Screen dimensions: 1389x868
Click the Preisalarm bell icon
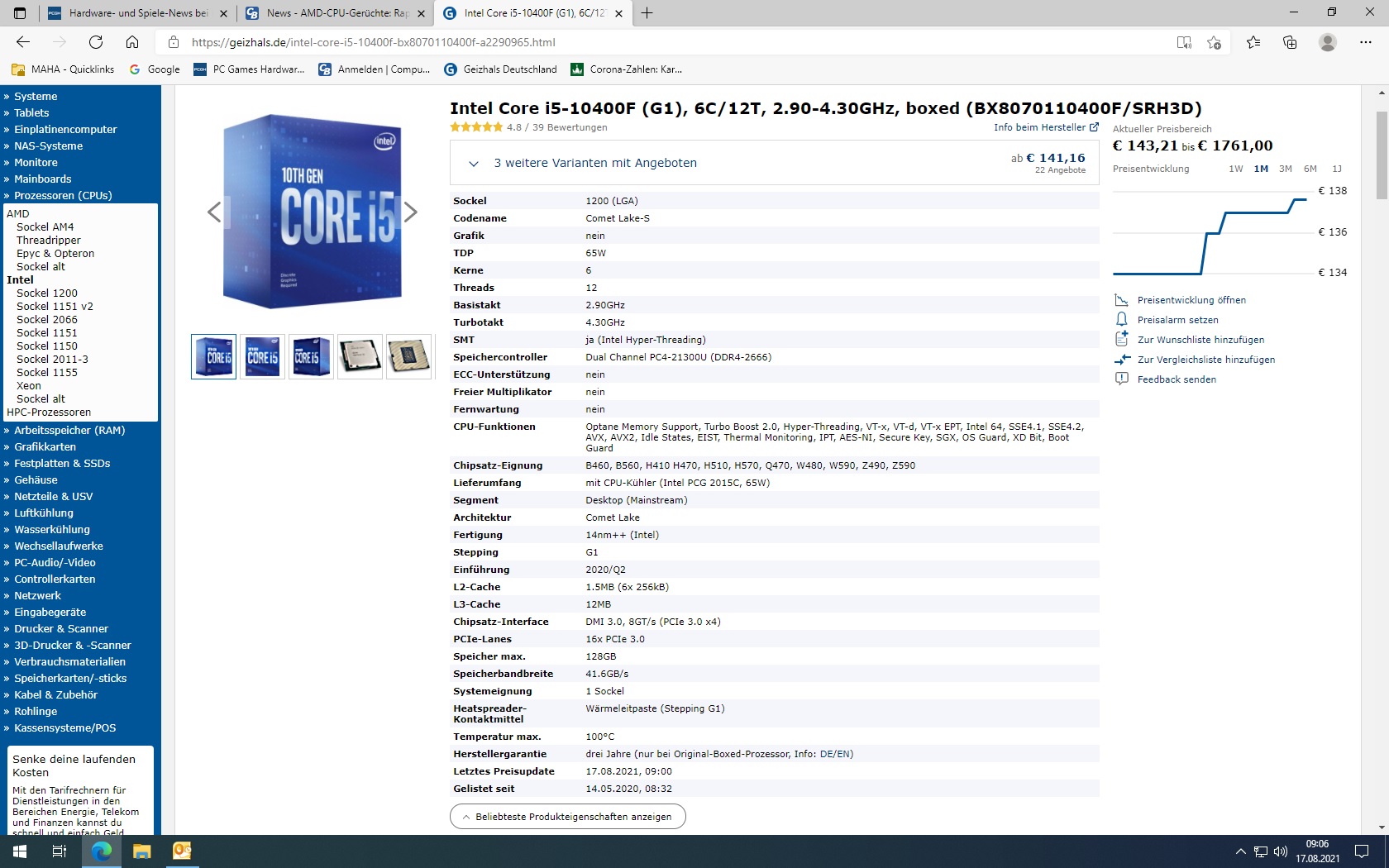point(1122,320)
